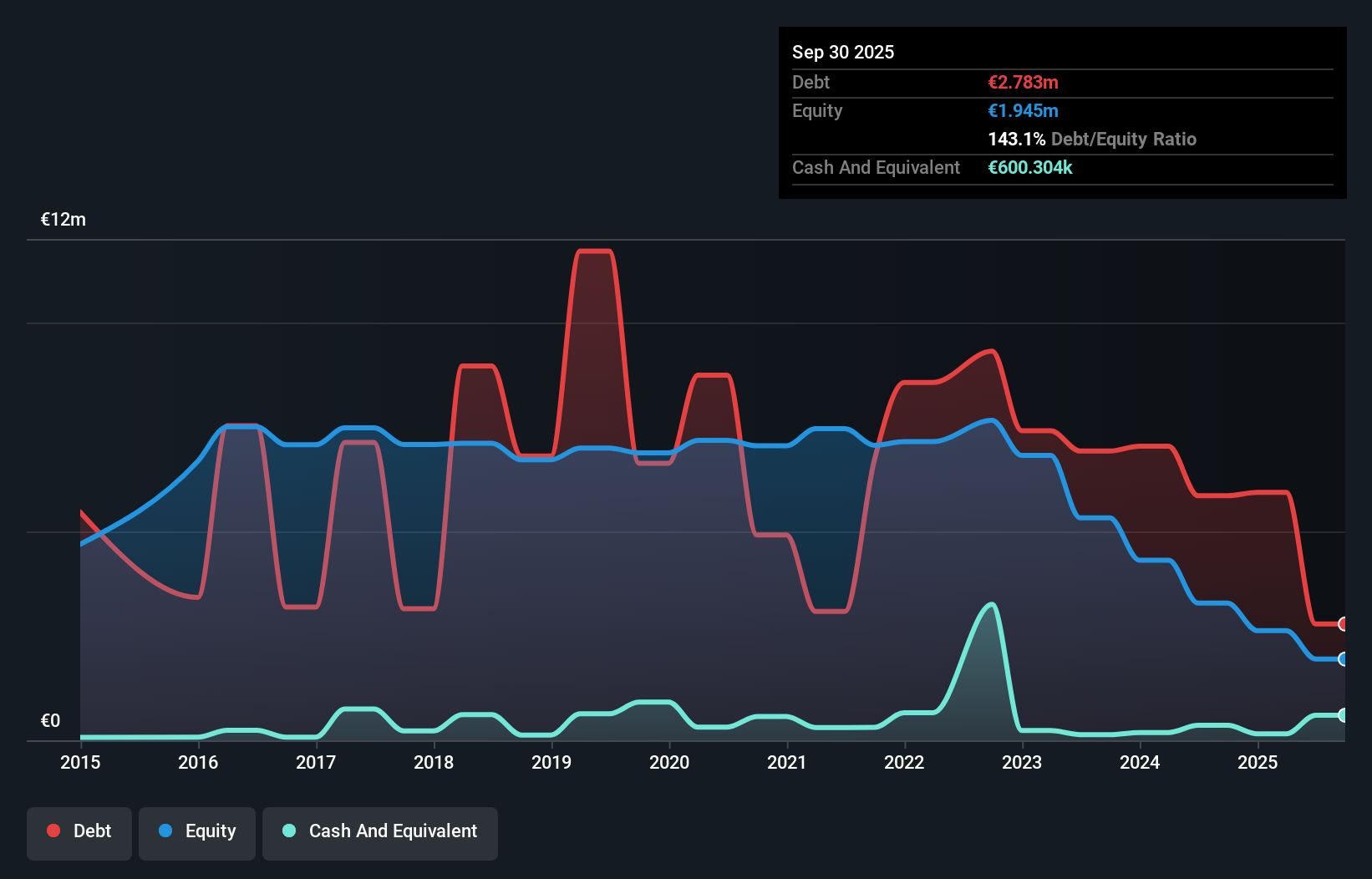1372x879 pixels.
Task: Click the €1.945m Equity value link
Action: pyautogui.click(x=1023, y=110)
